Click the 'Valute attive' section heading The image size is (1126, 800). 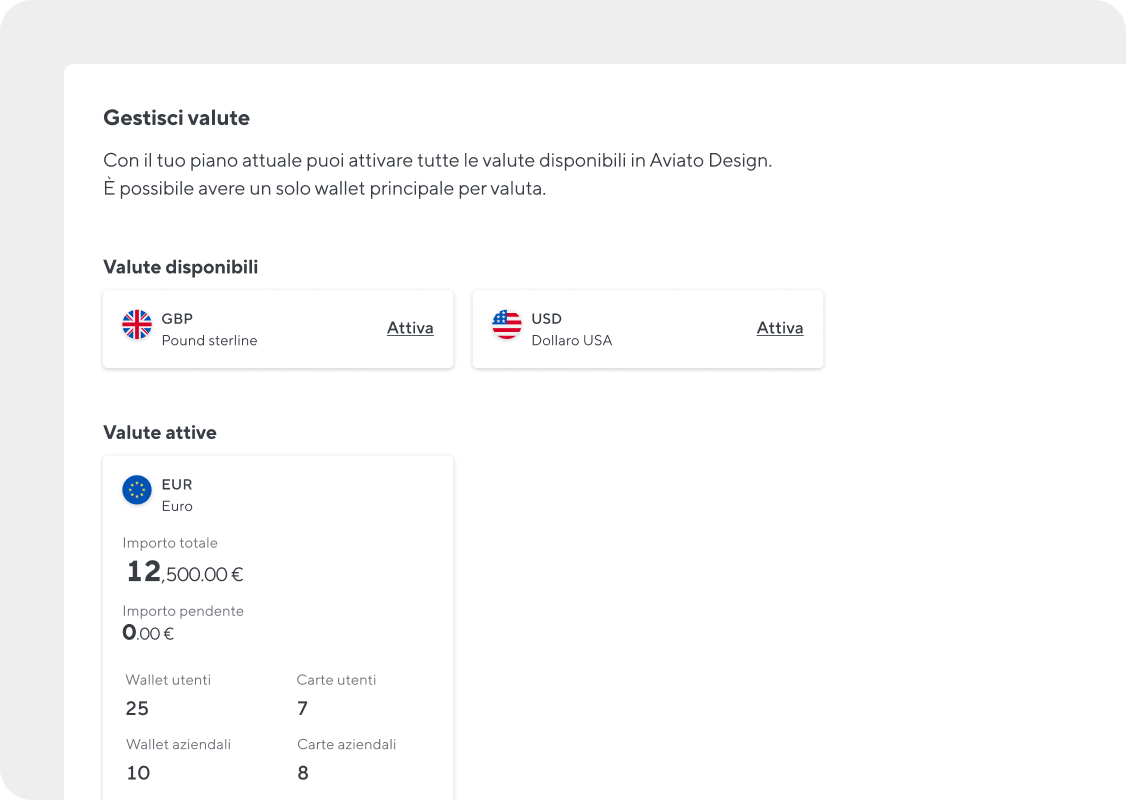(160, 433)
